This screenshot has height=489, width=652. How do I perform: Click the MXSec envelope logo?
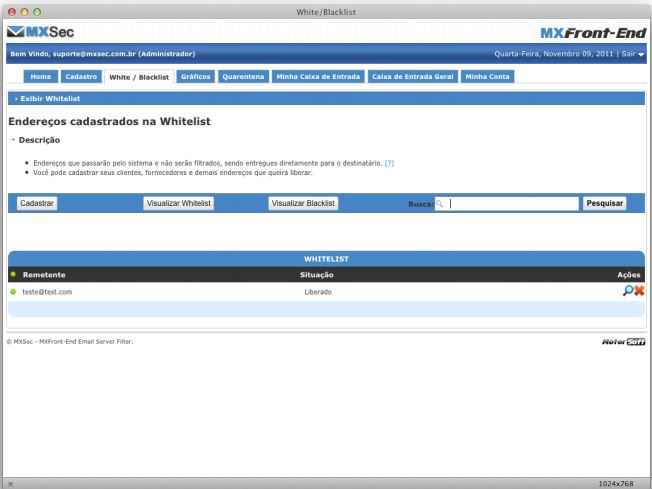(x=41, y=32)
